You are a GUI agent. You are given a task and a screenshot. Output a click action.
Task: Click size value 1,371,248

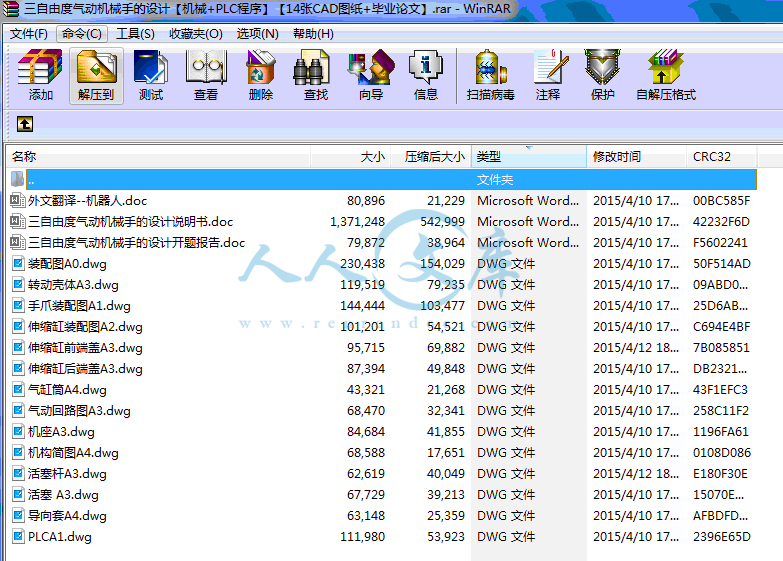pyautogui.click(x=358, y=222)
